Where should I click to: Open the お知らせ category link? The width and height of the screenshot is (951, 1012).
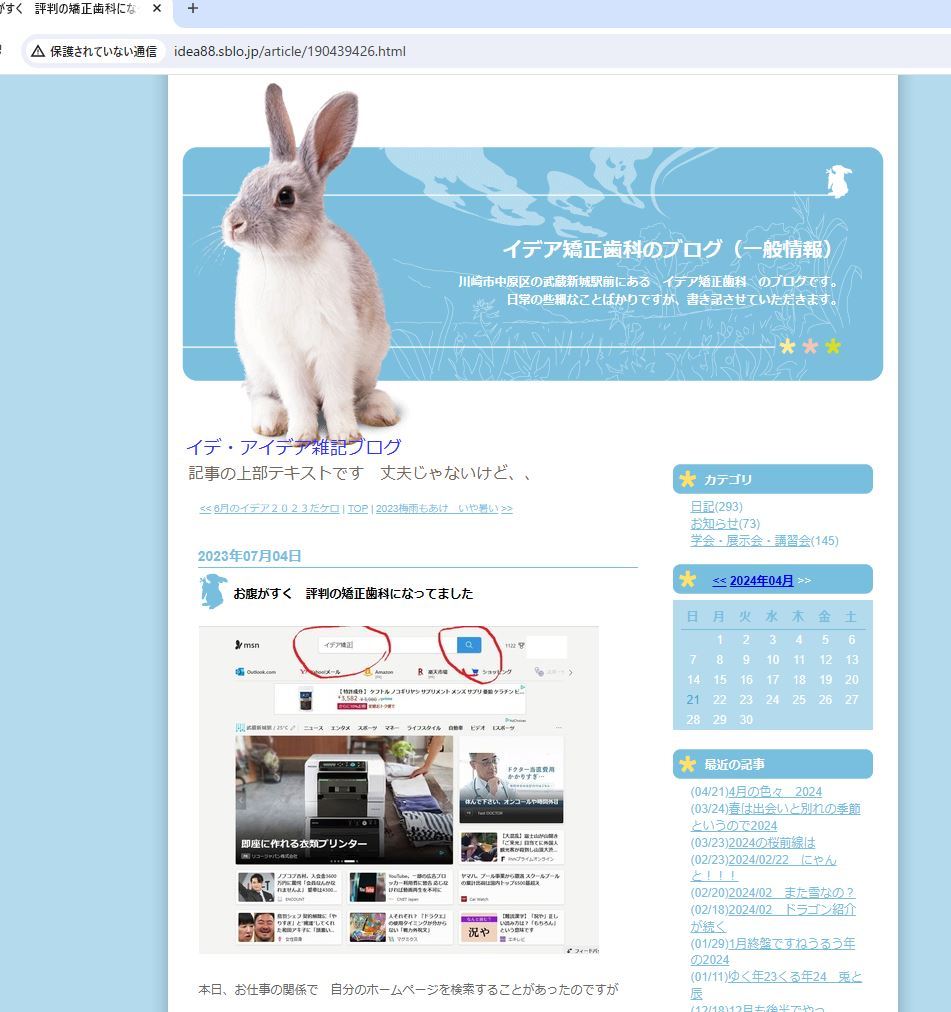pos(714,523)
